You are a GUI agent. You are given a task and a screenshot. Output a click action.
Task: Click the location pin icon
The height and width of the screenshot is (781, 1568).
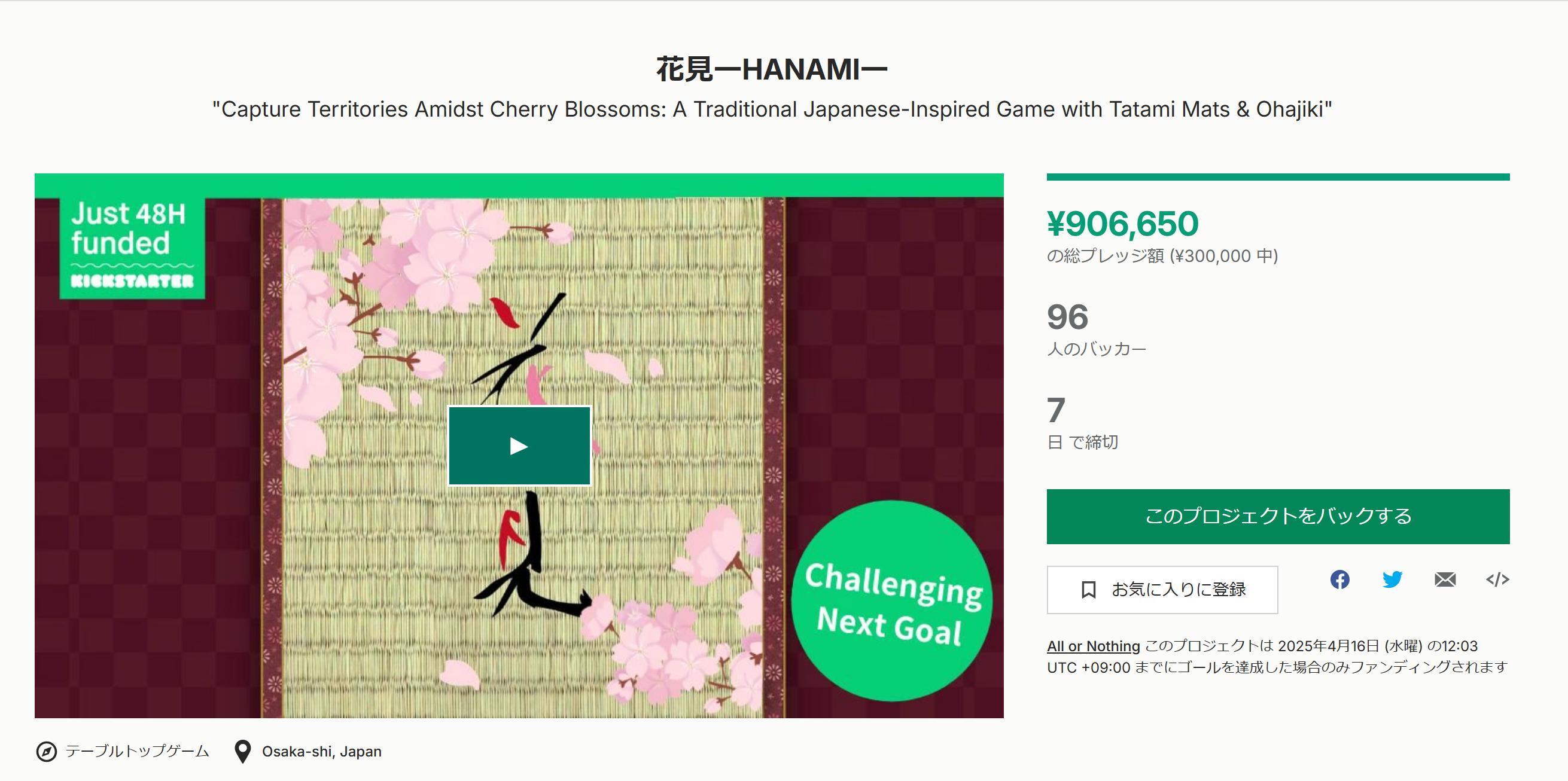point(242,752)
